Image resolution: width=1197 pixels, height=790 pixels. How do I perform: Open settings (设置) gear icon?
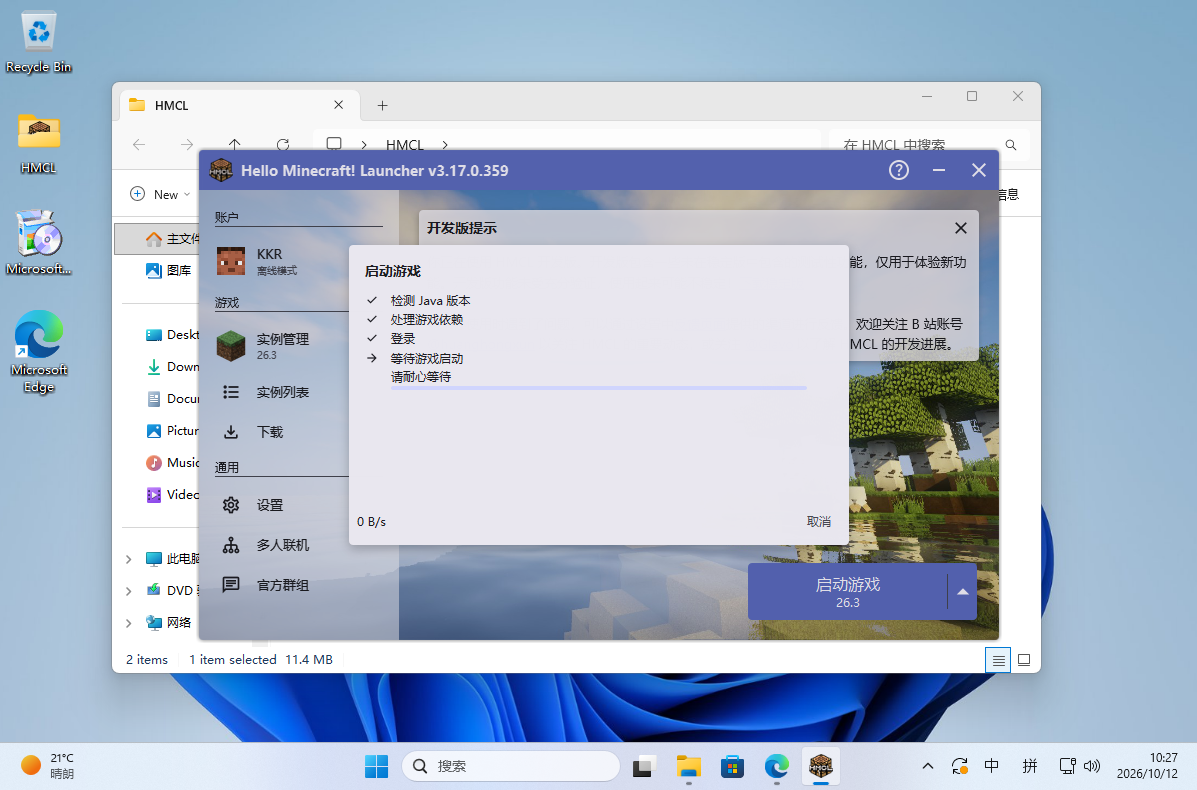tap(231, 505)
